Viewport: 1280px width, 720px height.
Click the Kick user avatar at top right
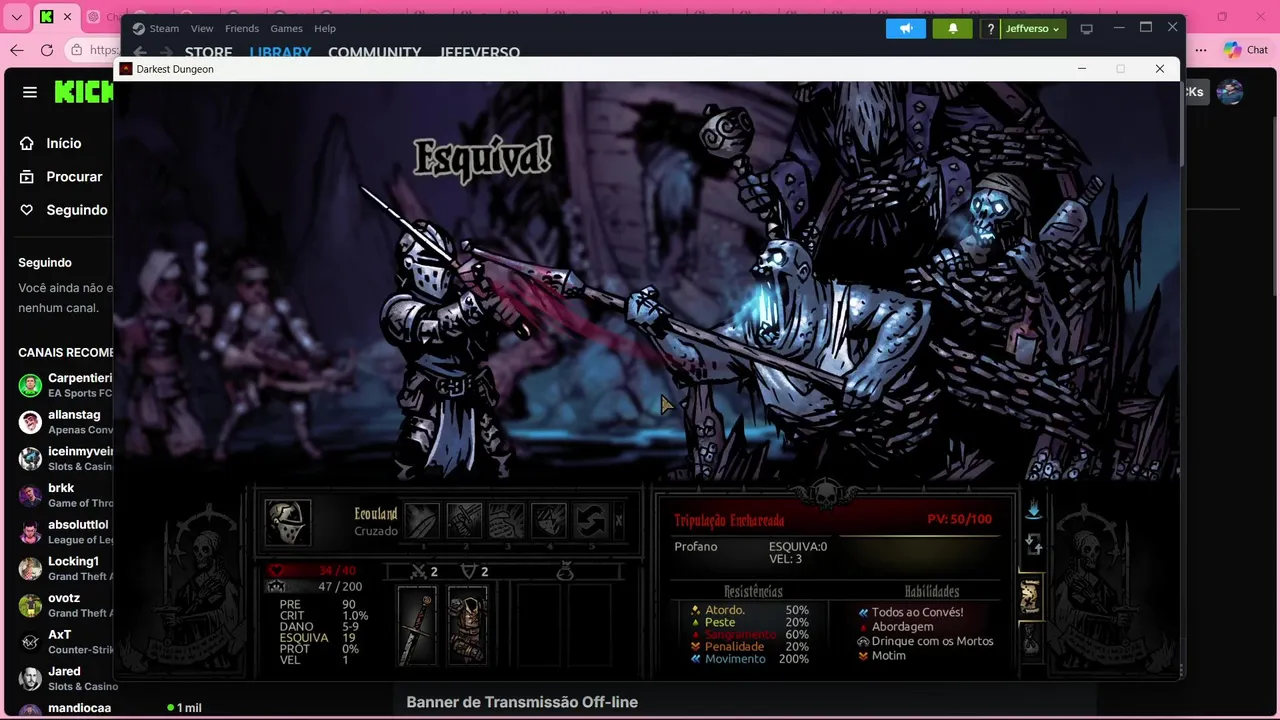coord(1230,92)
